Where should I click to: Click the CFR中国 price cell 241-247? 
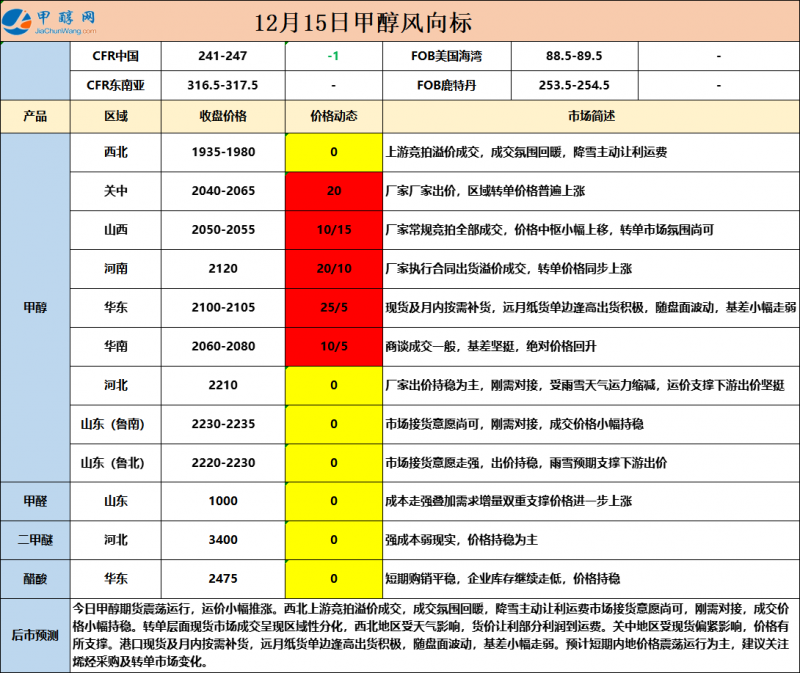222,57
